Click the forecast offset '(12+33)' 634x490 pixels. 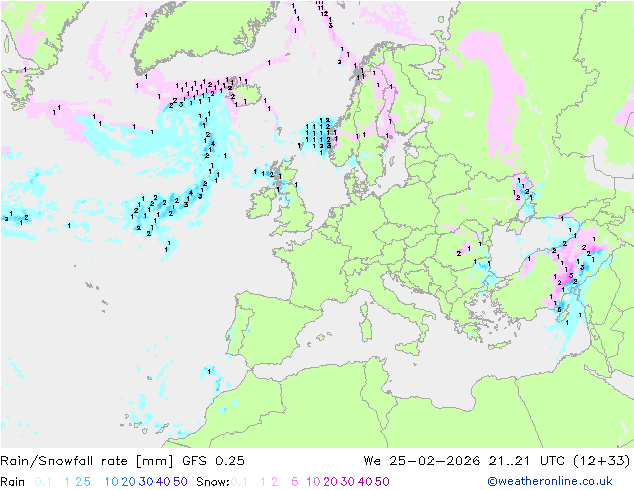tap(602, 461)
